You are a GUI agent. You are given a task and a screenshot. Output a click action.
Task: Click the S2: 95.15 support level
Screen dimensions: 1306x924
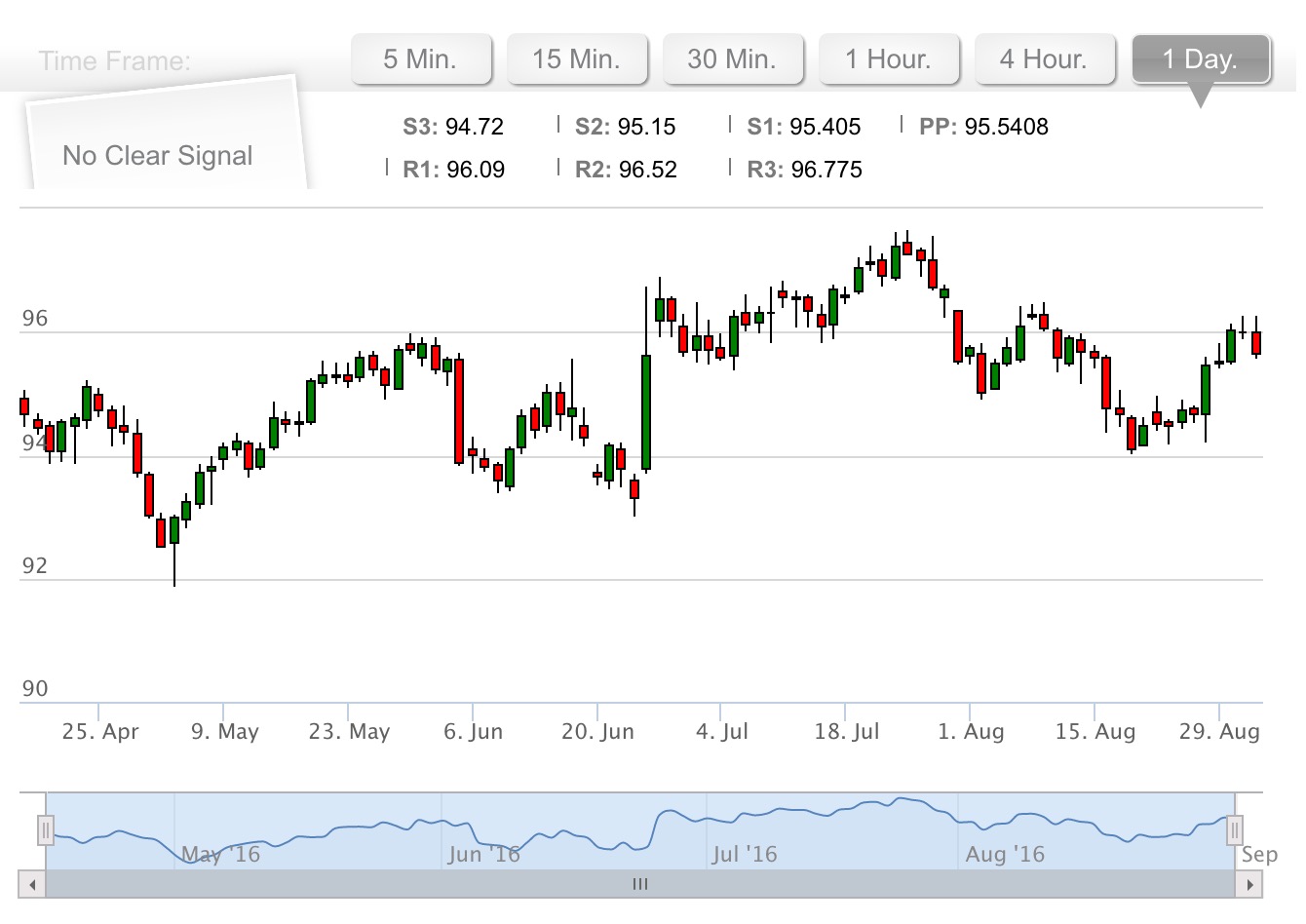626,127
